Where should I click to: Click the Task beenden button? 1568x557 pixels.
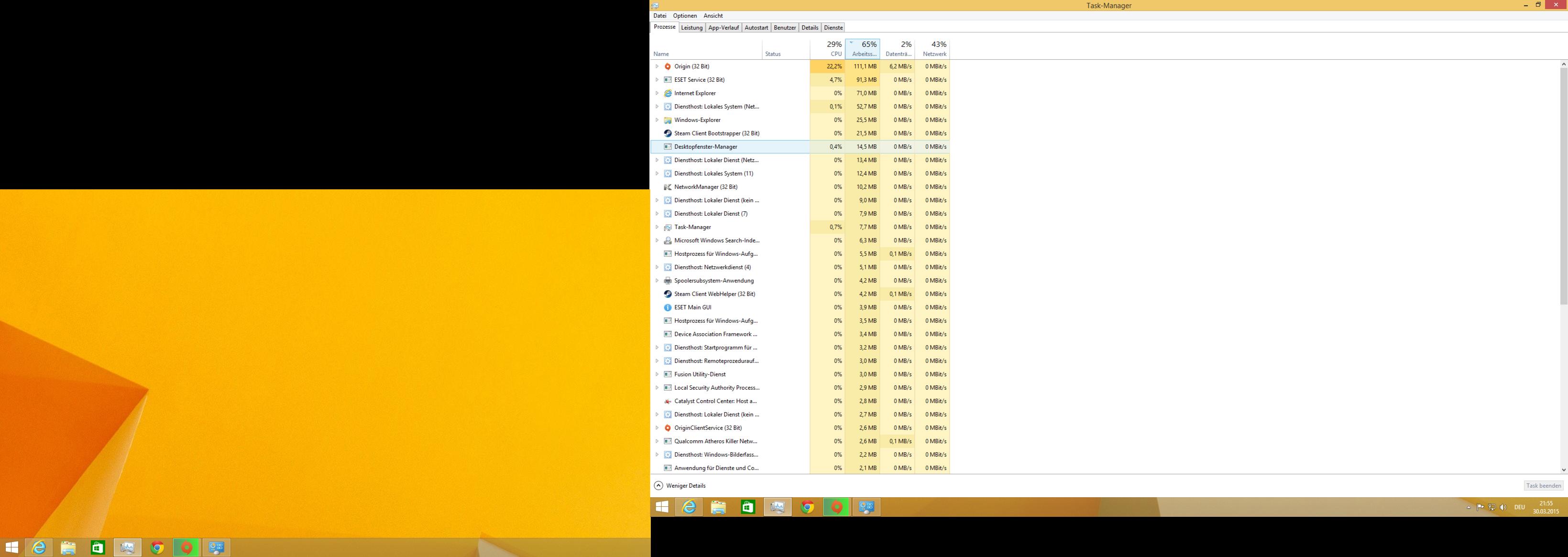(1543, 486)
